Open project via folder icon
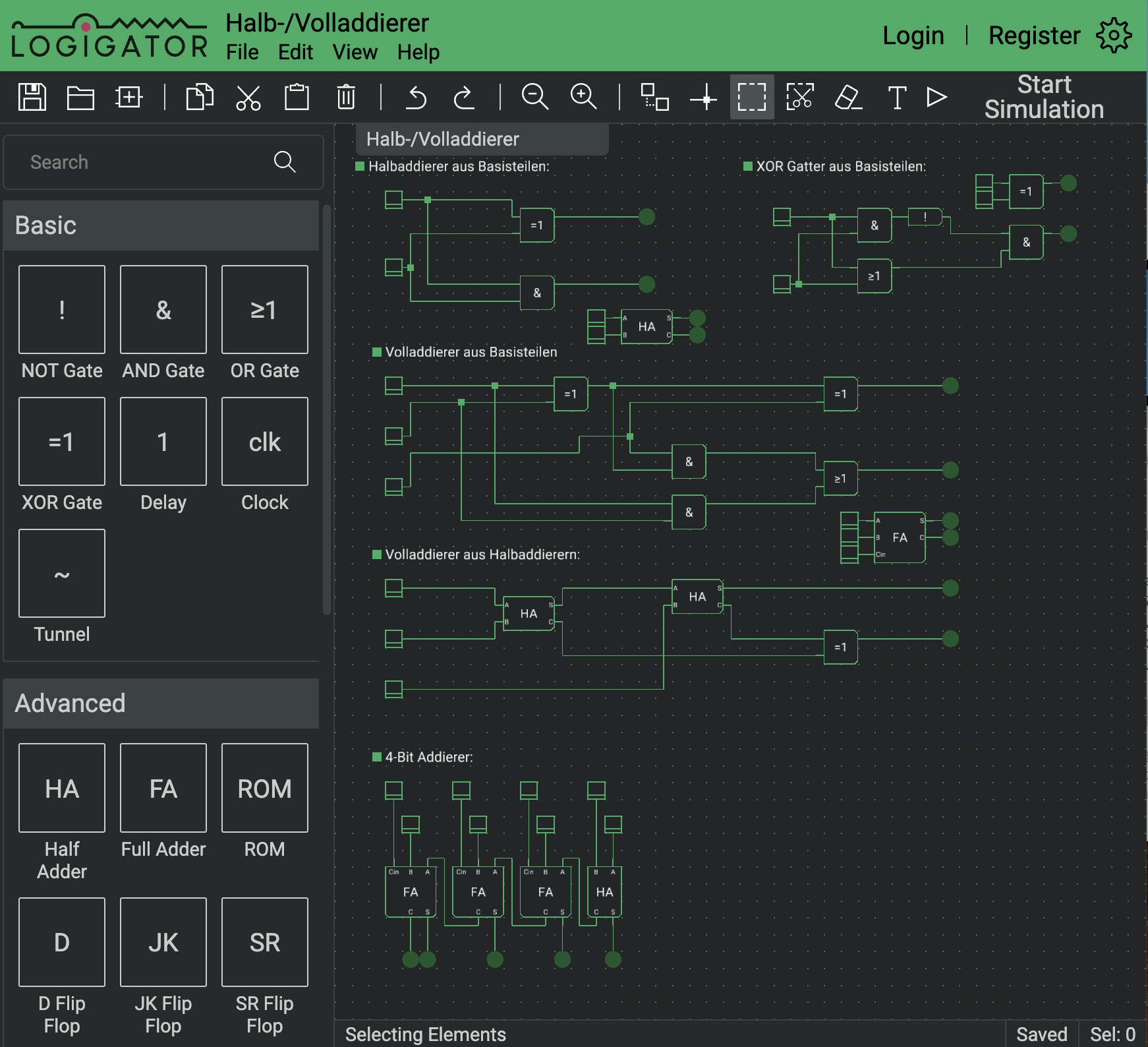 (x=80, y=97)
